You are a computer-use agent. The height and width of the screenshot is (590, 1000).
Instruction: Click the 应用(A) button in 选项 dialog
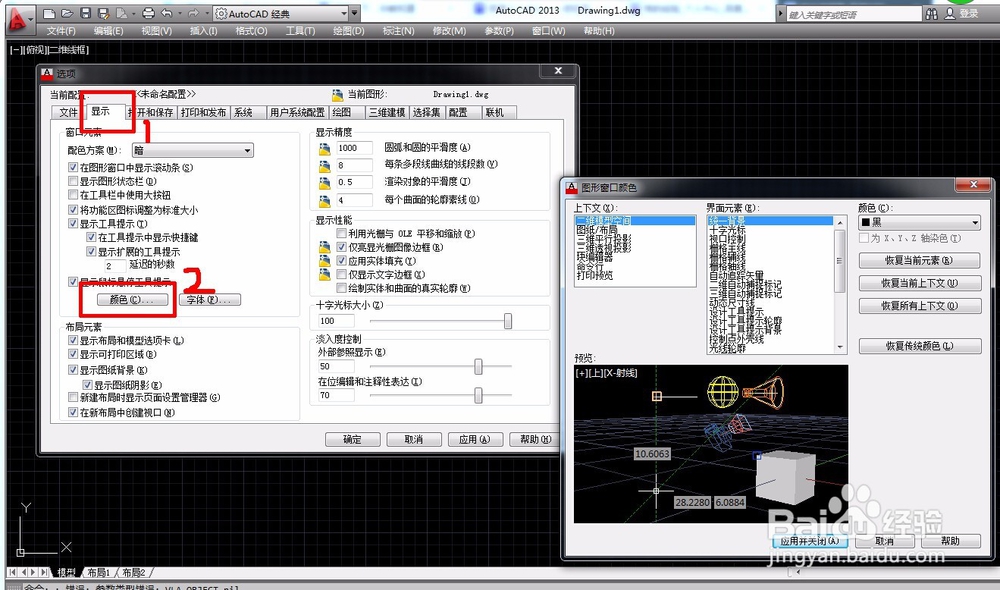coord(475,439)
